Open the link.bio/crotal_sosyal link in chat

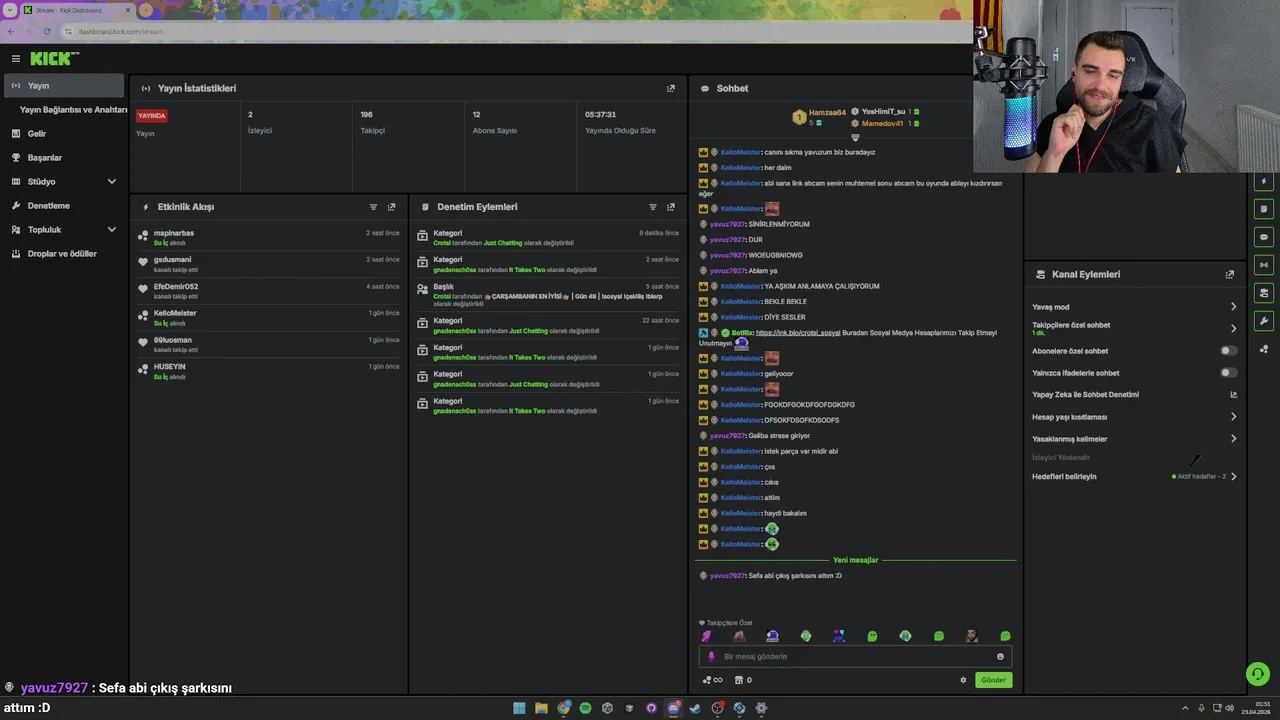click(798, 333)
